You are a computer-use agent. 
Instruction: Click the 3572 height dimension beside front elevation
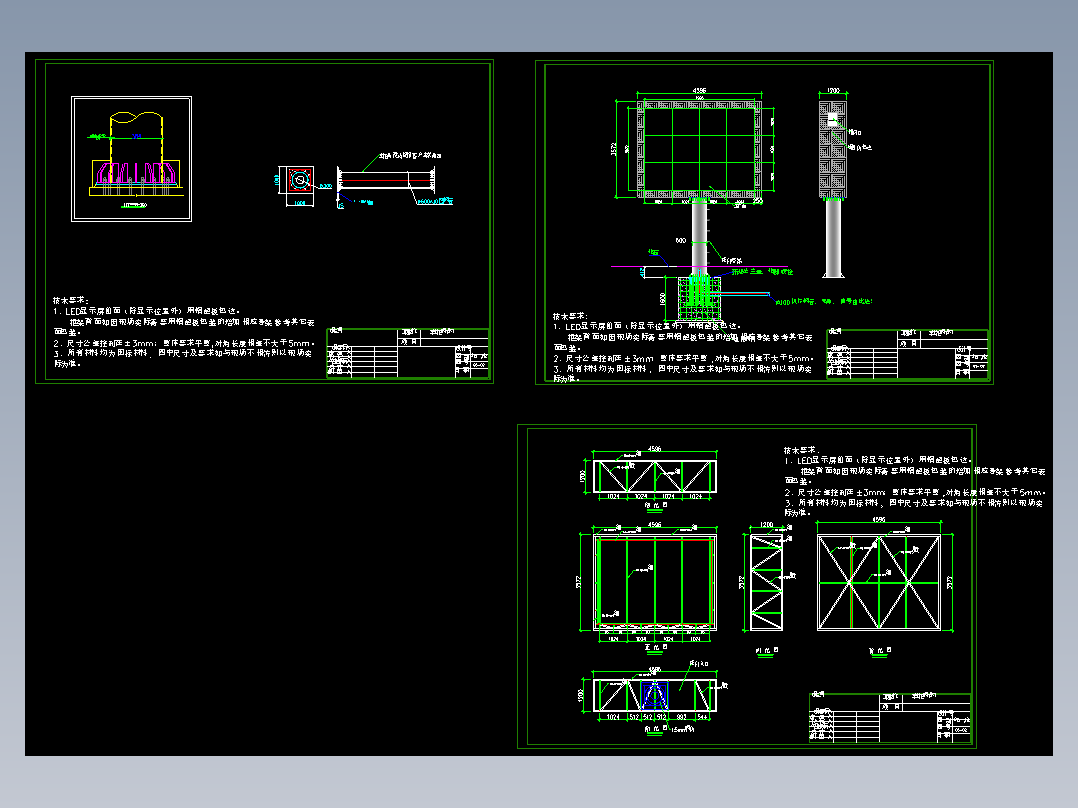pyautogui.click(x=613, y=149)
